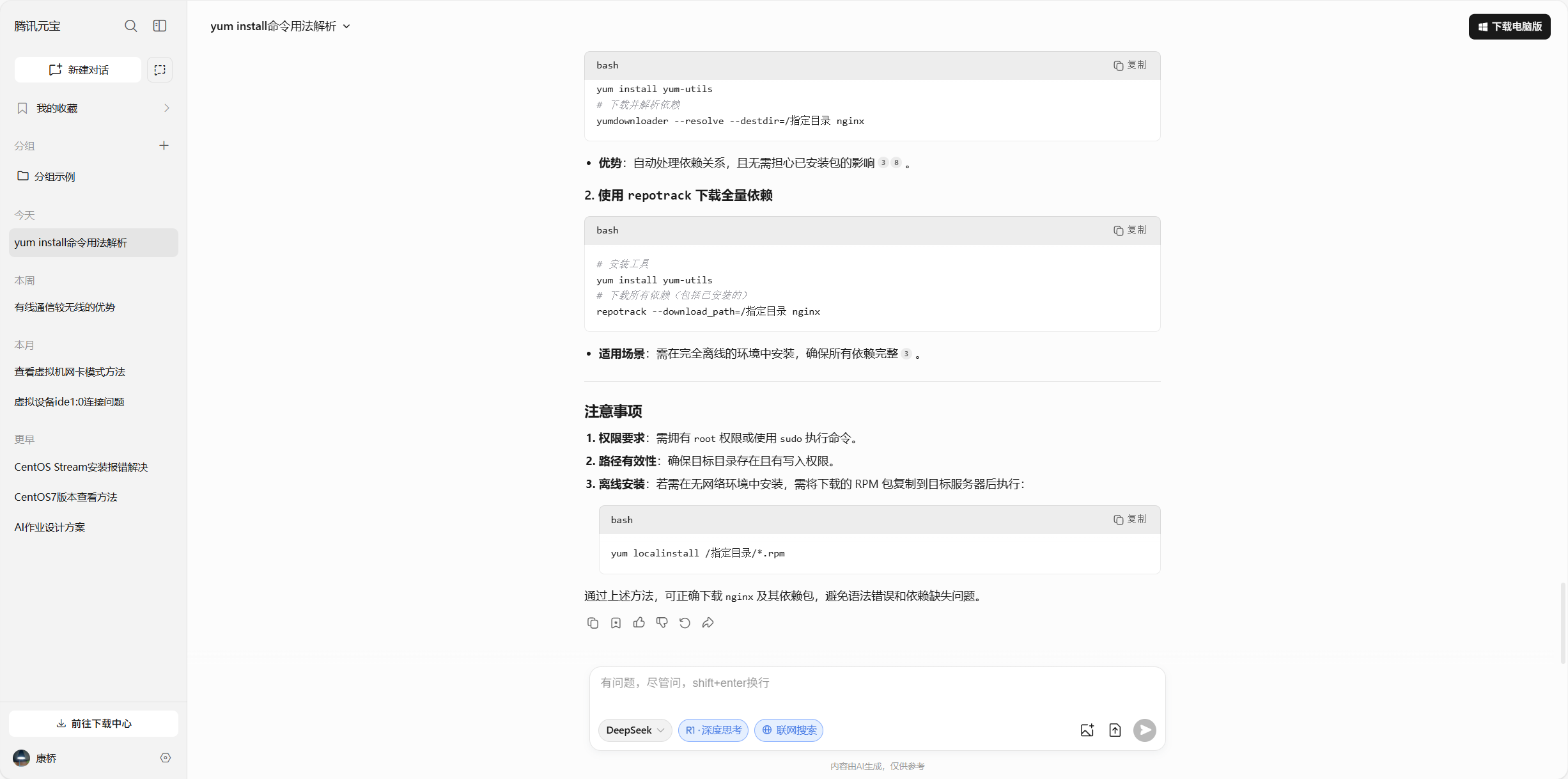Click 下载电脑版 download button
This screenshot has width=1568, height=779.
pos(1509,26)
